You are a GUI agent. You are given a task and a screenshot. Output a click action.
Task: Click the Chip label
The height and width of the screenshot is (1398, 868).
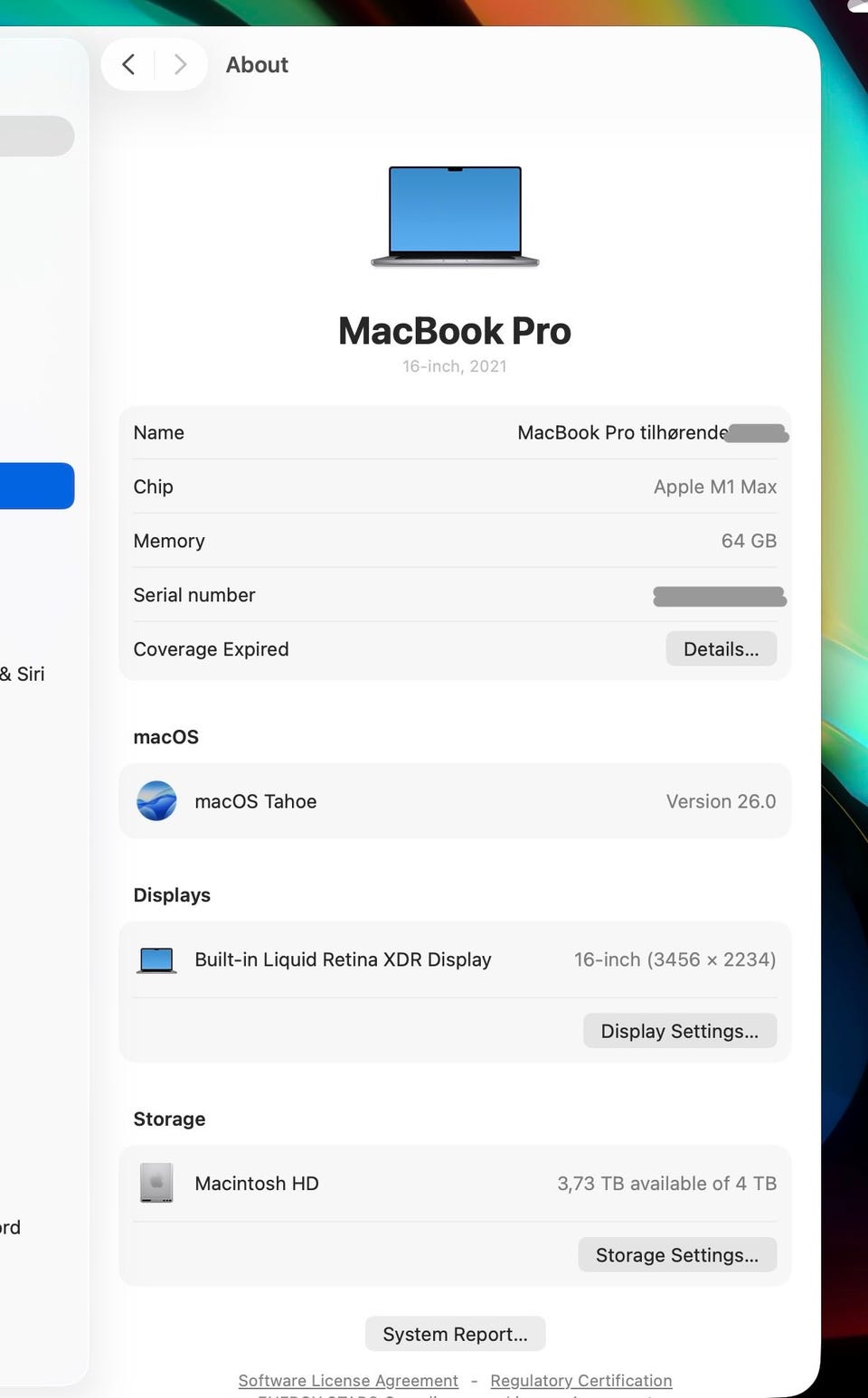(153, 486)
